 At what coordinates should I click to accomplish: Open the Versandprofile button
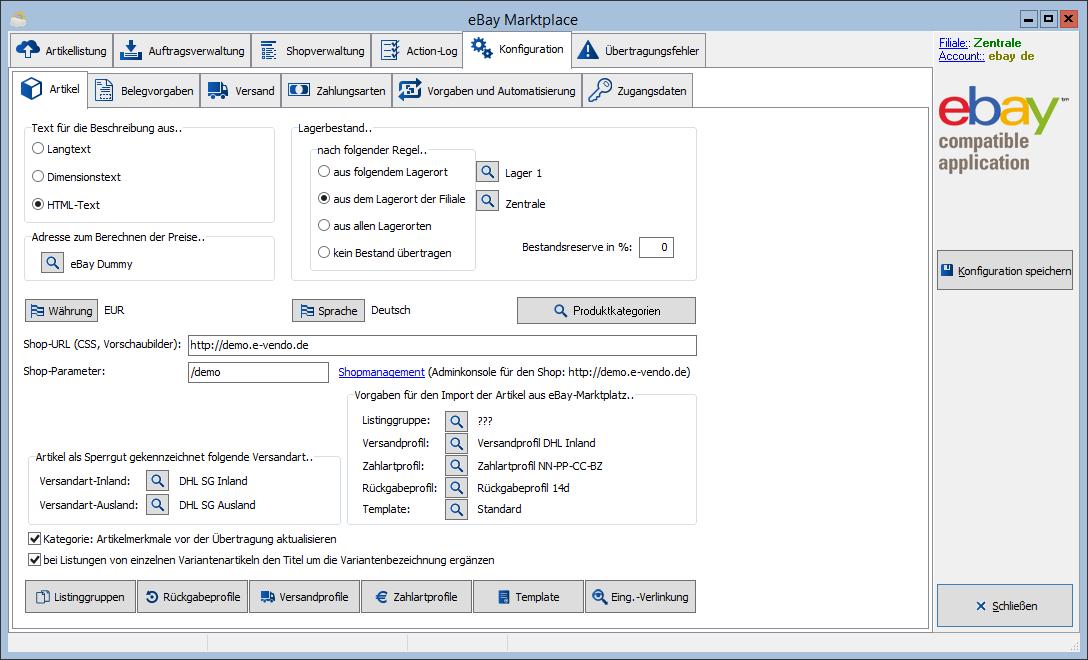point(305,597)
